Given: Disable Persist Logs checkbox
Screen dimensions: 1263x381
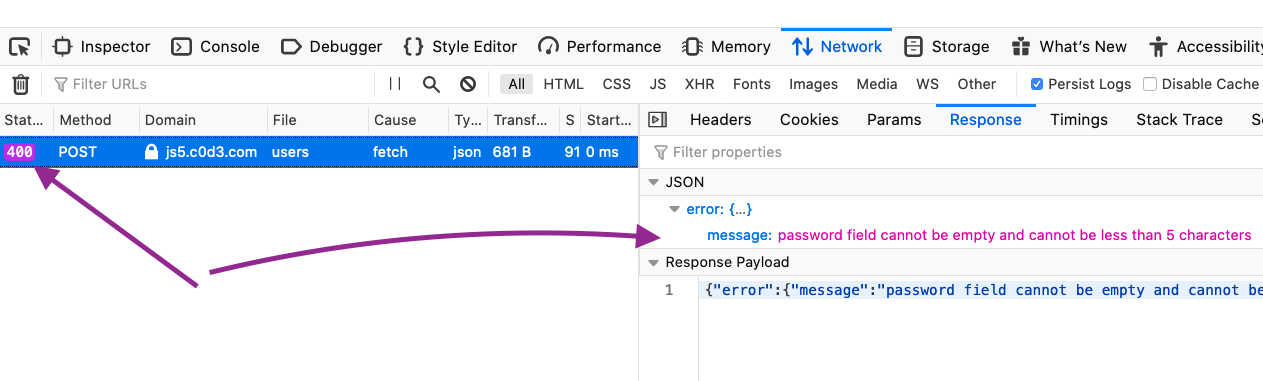Looking at the screenshot, I should click(x=1037, y=84).
